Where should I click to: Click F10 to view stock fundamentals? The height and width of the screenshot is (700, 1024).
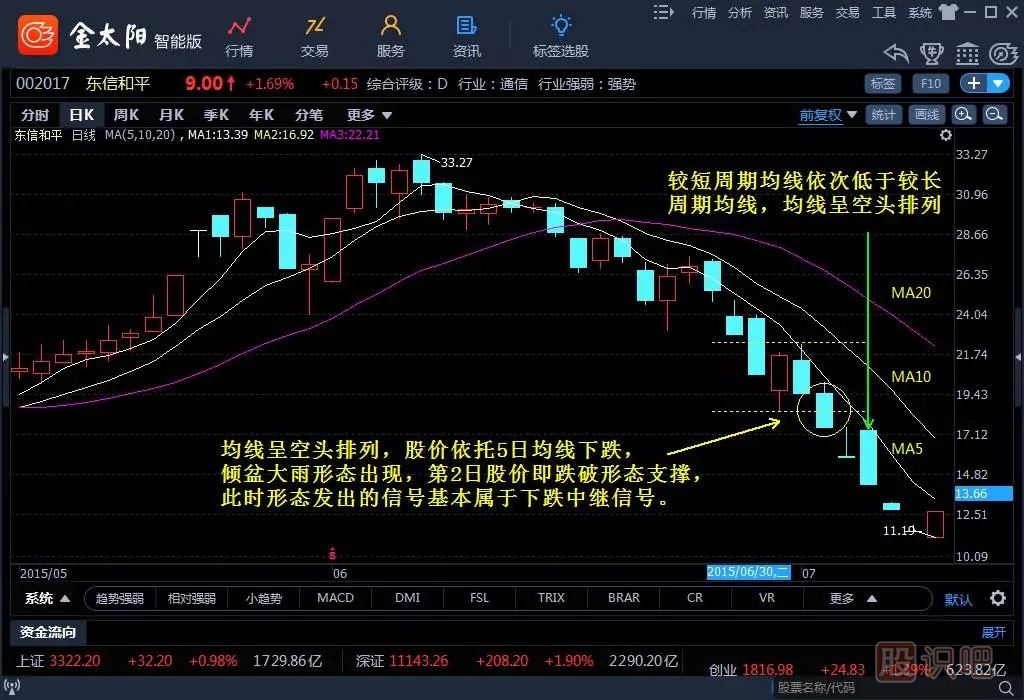click(930, 84)
